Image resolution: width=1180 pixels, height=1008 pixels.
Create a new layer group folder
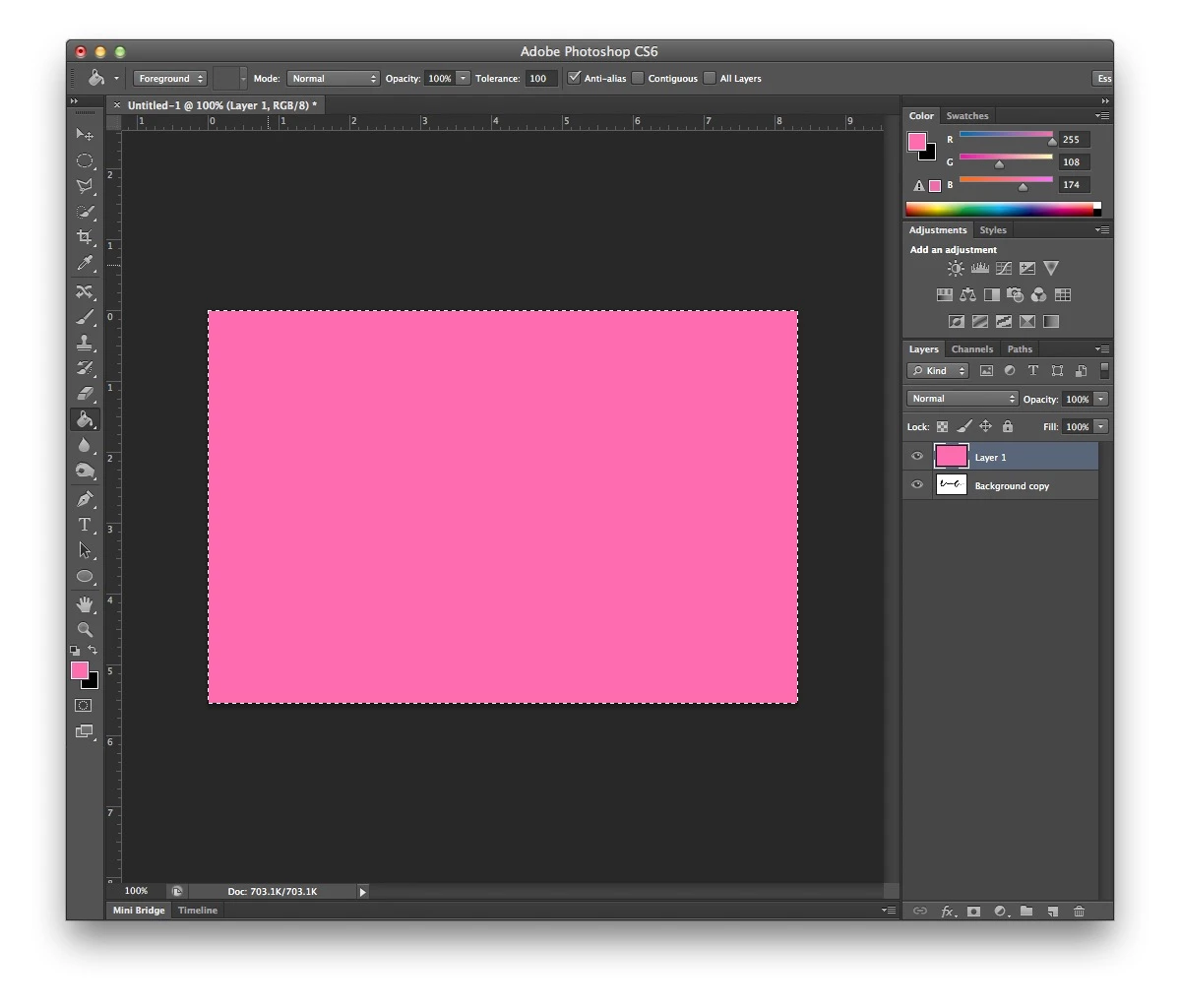point(1026,911)
